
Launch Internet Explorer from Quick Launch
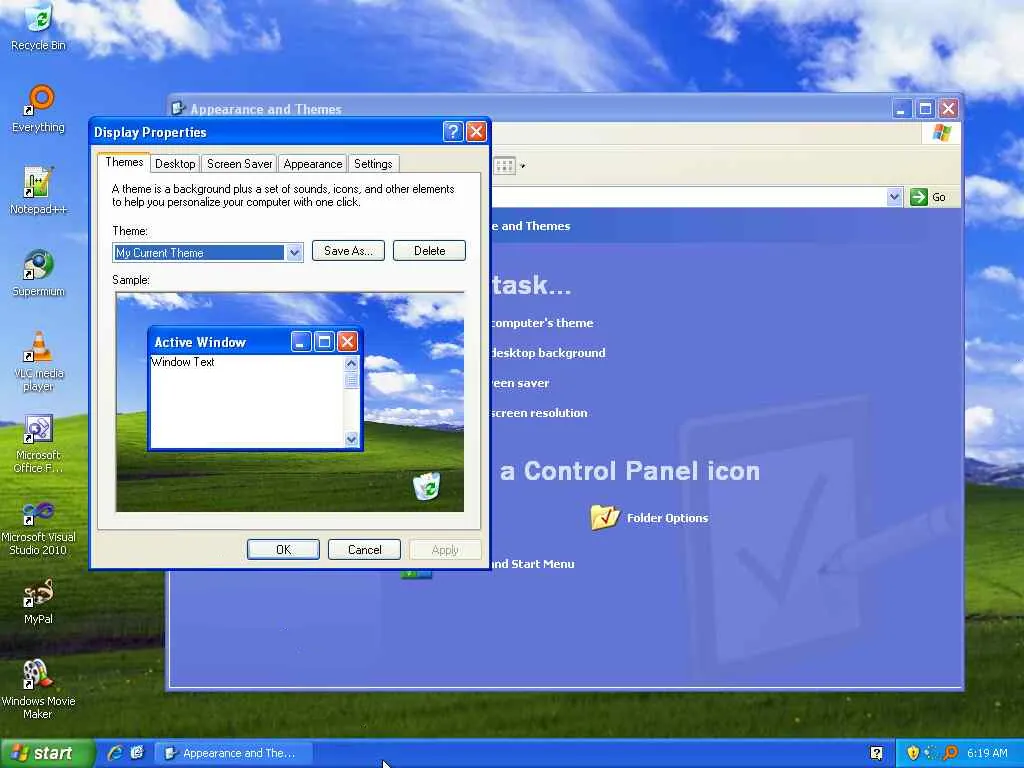115,753
